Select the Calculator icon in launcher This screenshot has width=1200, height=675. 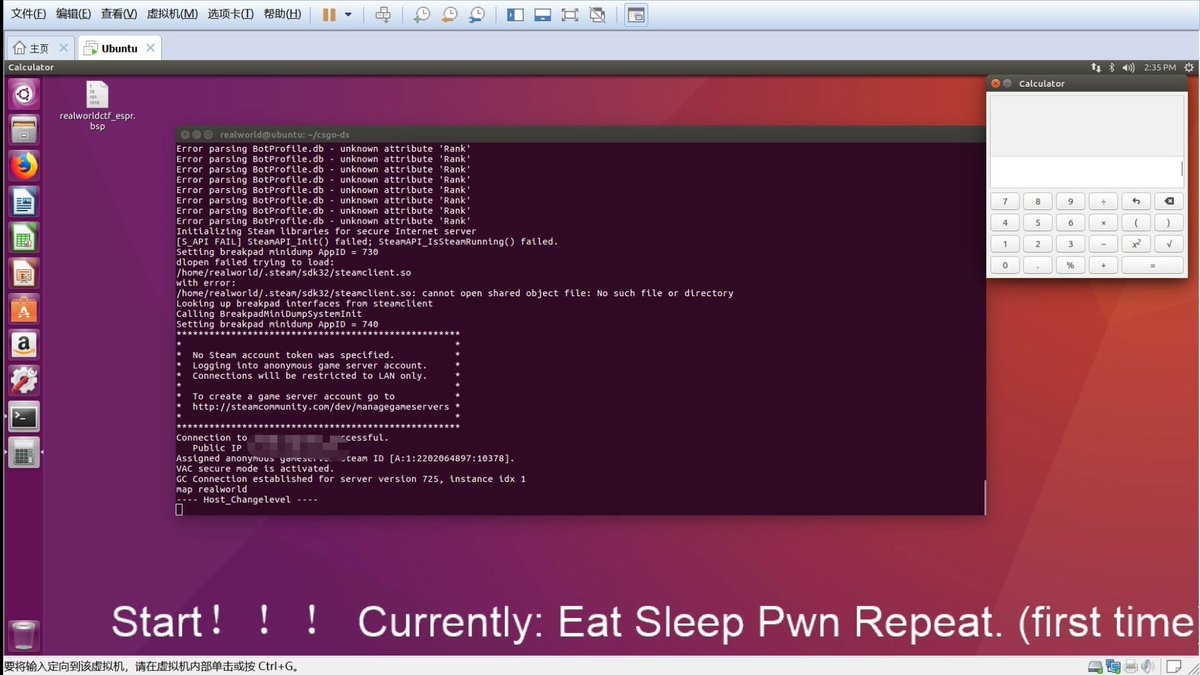pyautogui.click(x=24, y=452)
